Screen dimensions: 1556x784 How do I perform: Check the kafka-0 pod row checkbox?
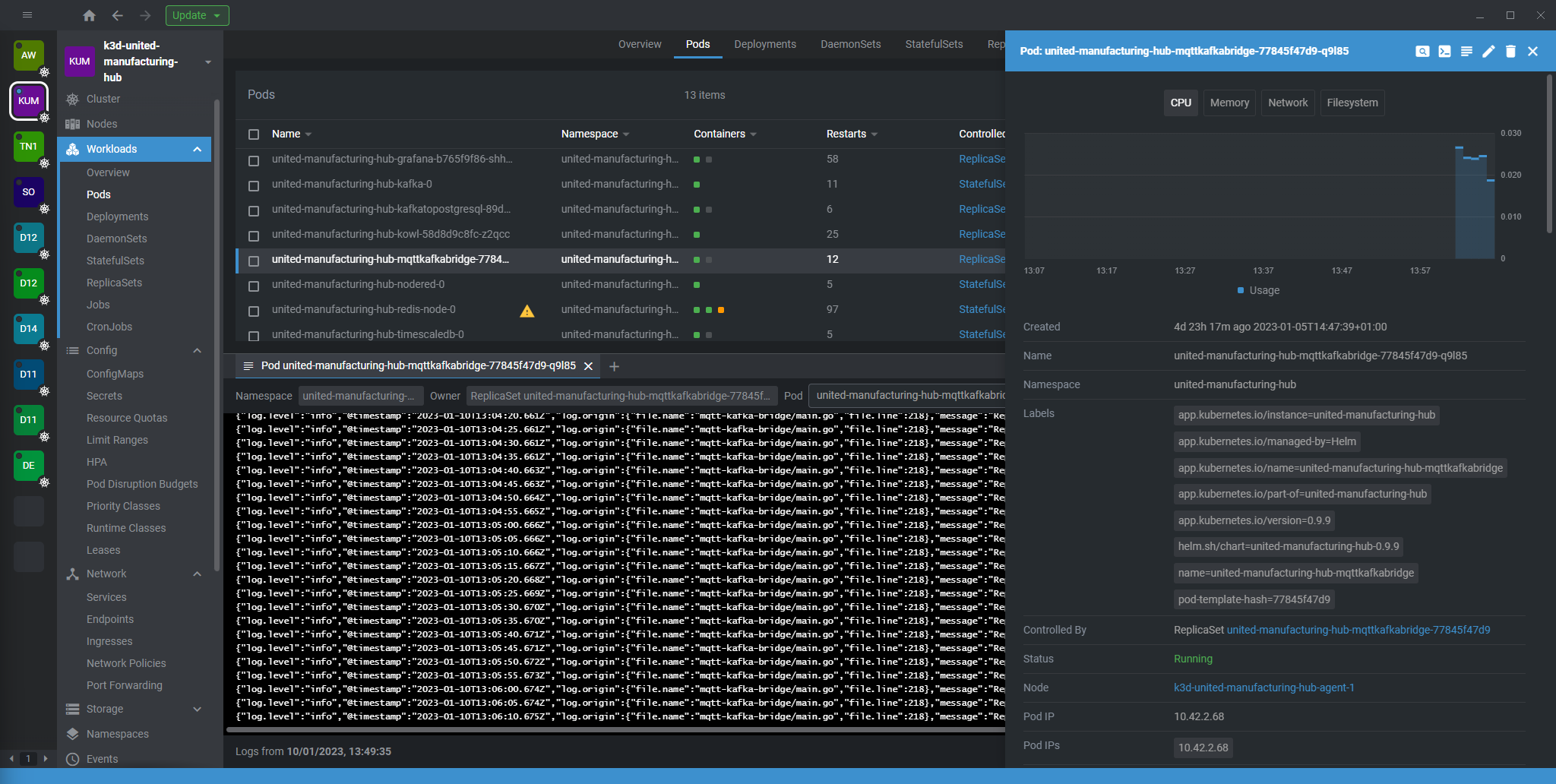pyautogui.click(x=254, y=185)
